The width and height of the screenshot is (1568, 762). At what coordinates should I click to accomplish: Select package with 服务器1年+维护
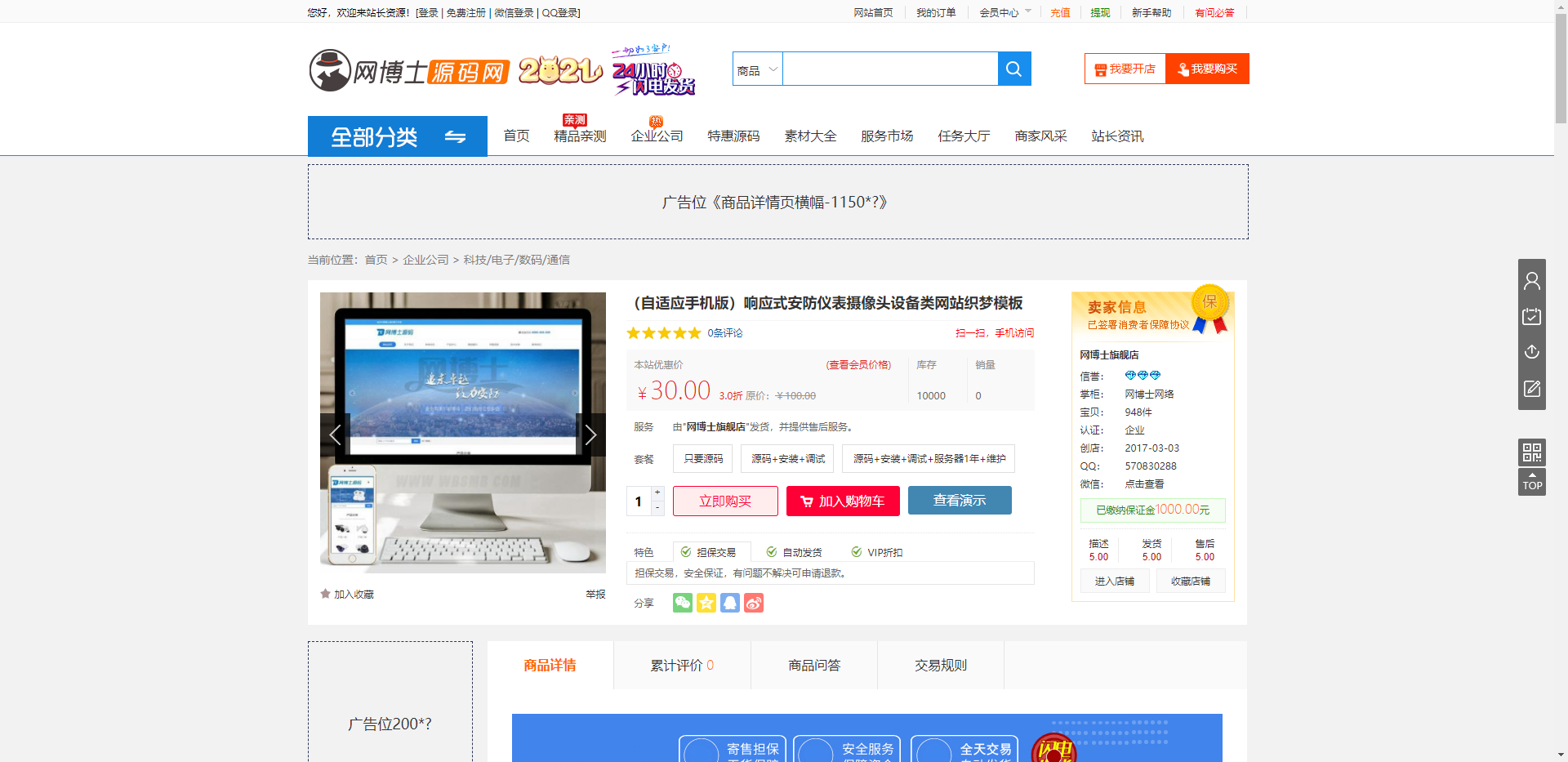[929, 459]
